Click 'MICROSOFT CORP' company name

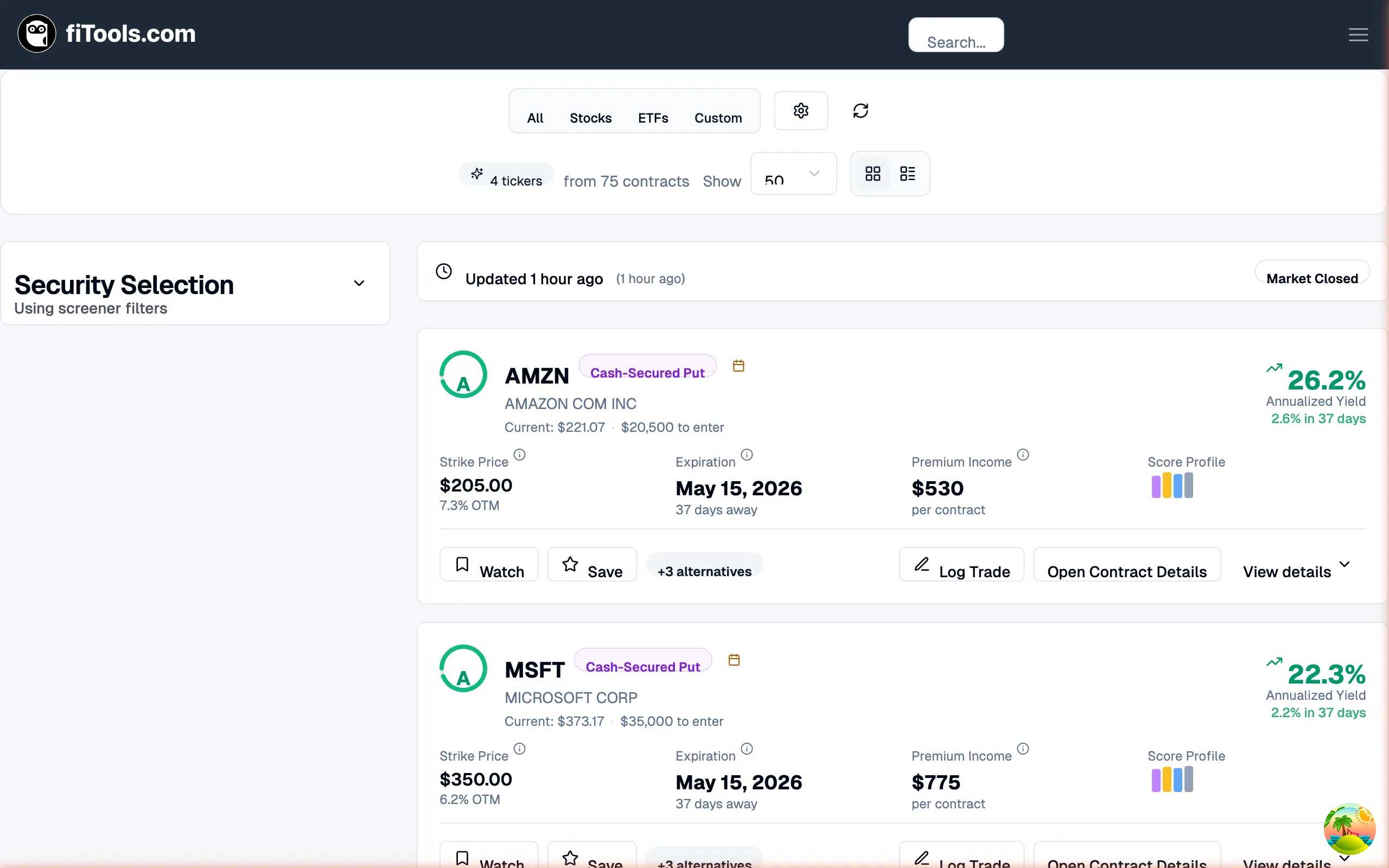[x=571, y=698]
